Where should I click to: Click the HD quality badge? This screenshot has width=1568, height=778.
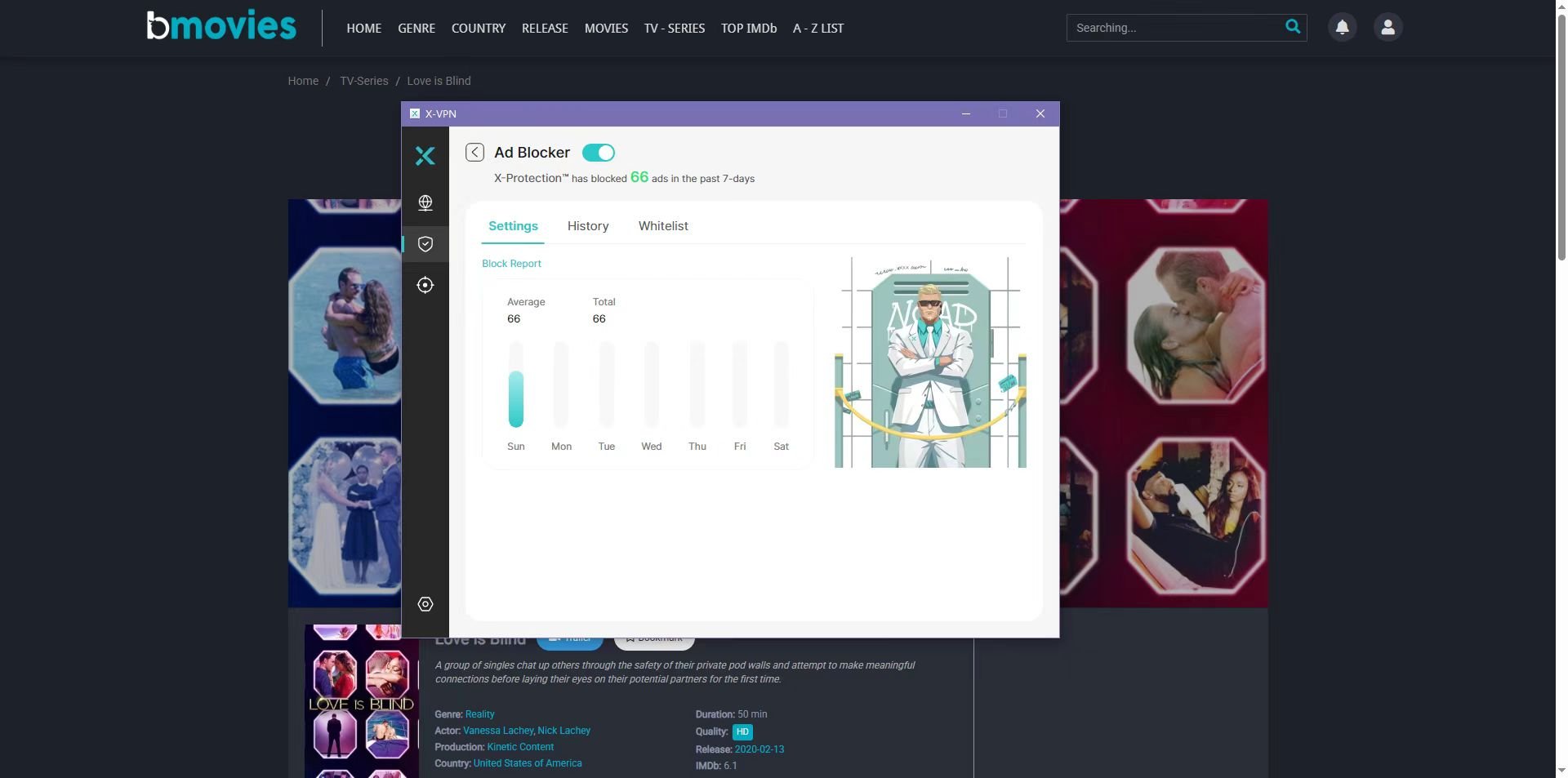click(x=742, y=732)
